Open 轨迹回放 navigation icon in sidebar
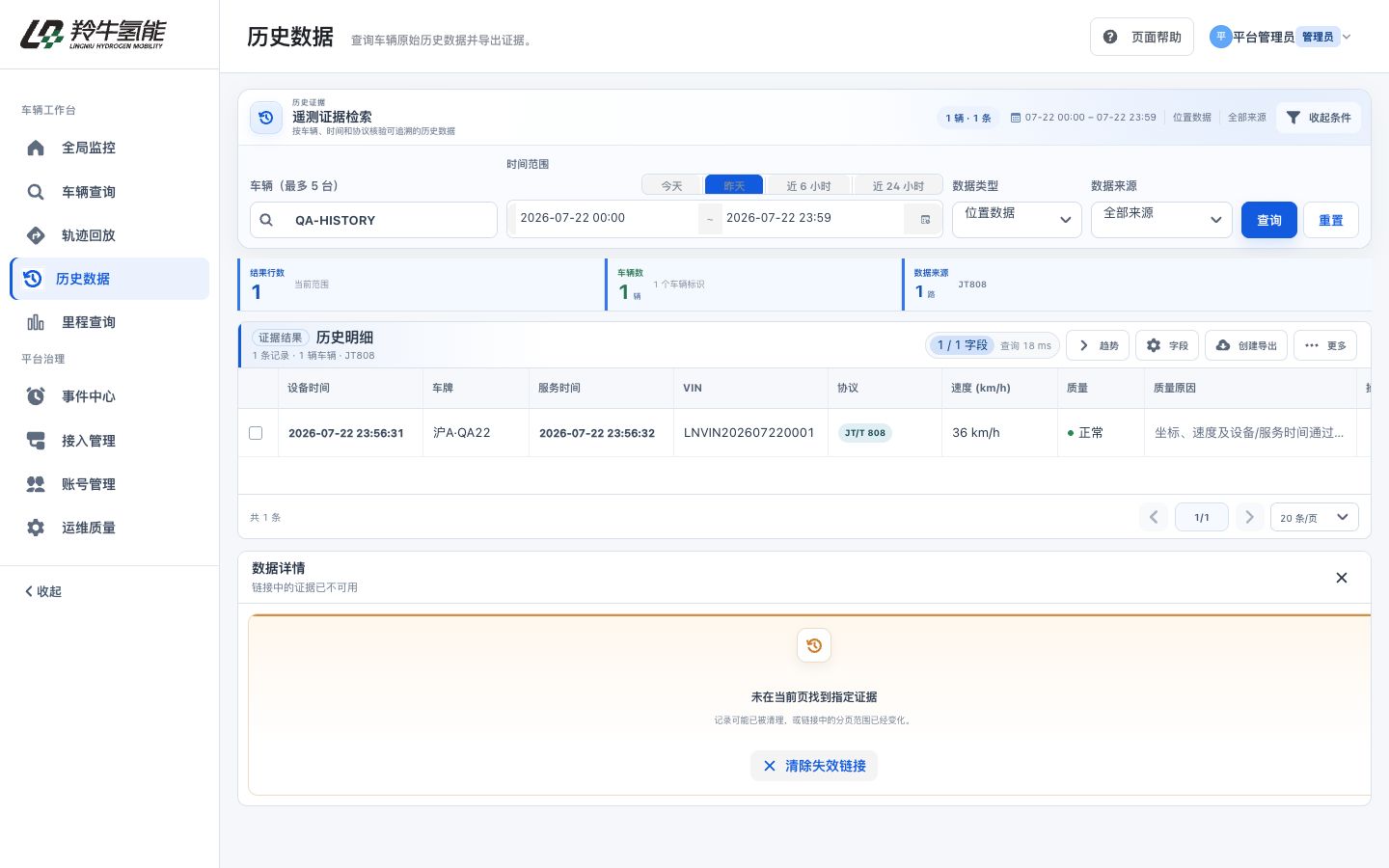1389x868 pixels. (x=36, y=235)
